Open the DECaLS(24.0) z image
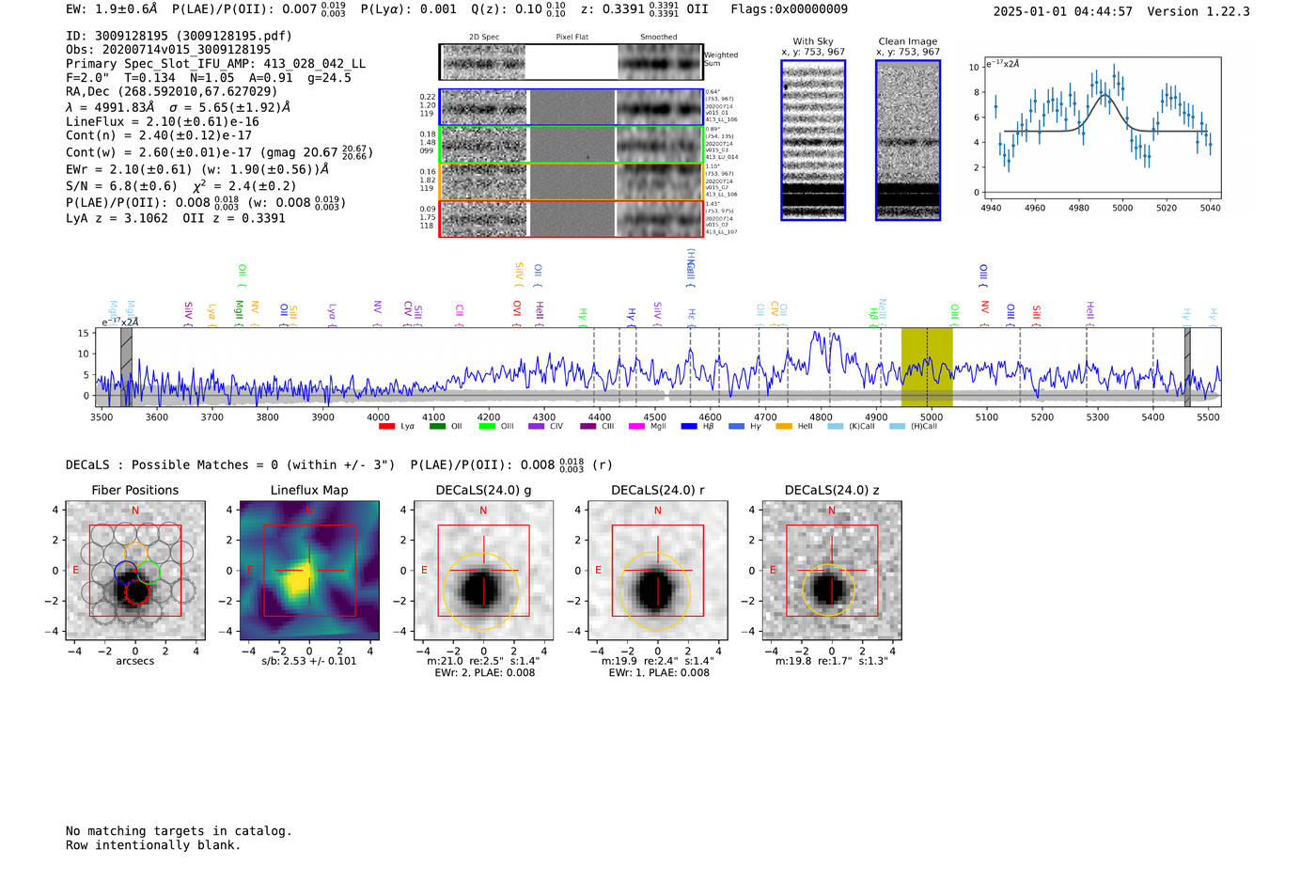The width and height of the screenshot is (1316, 896). (x=831, y=571)
